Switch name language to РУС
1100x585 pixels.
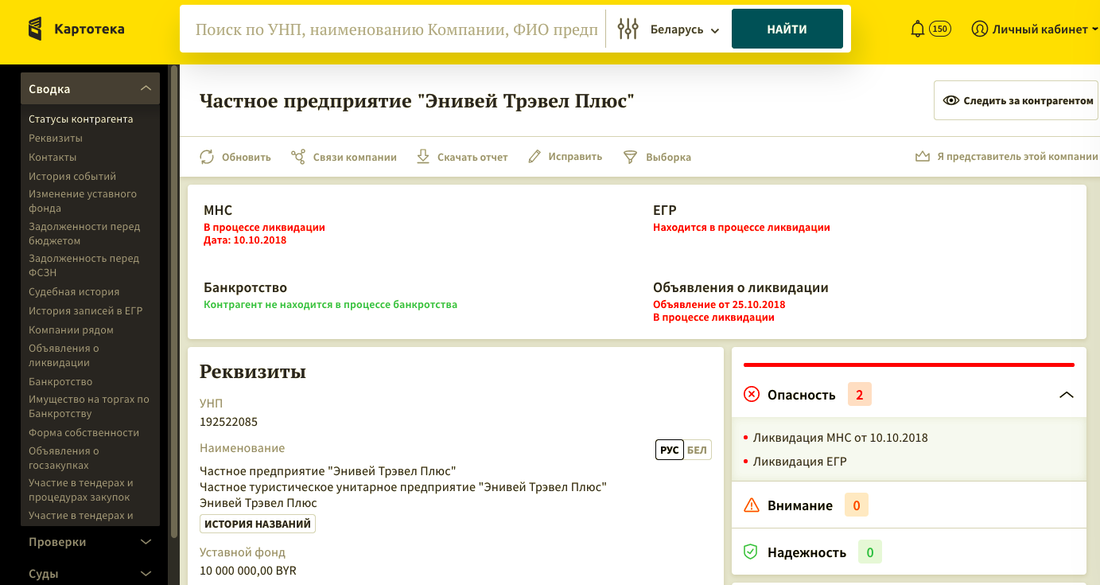coord(669,450)
